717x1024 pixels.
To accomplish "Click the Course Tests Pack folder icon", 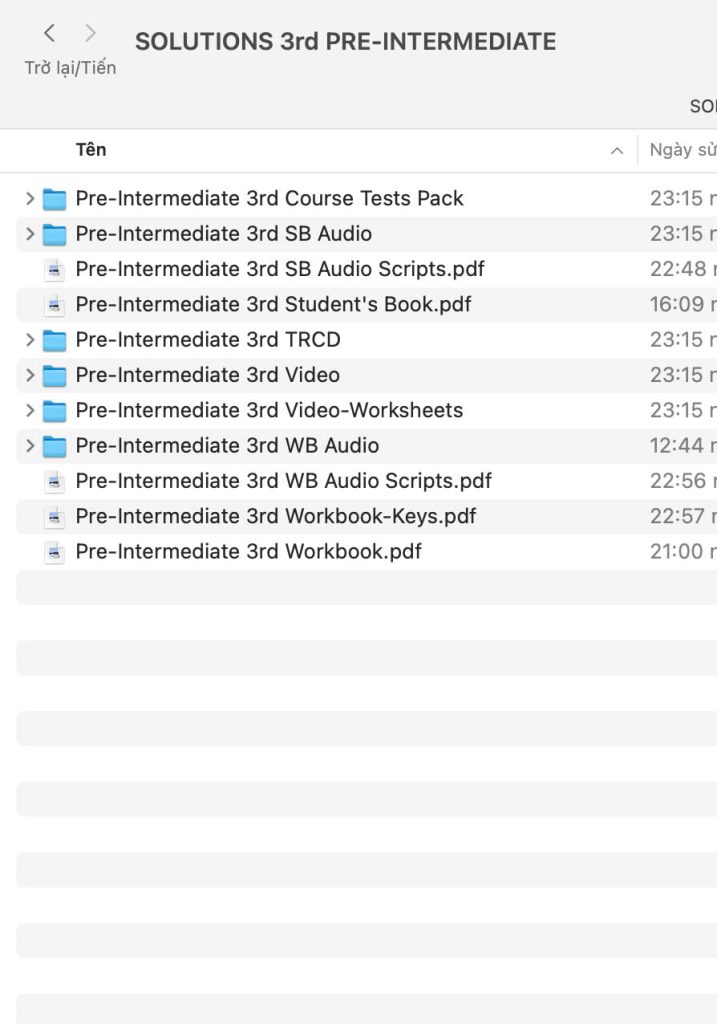I will click(54, 199).
